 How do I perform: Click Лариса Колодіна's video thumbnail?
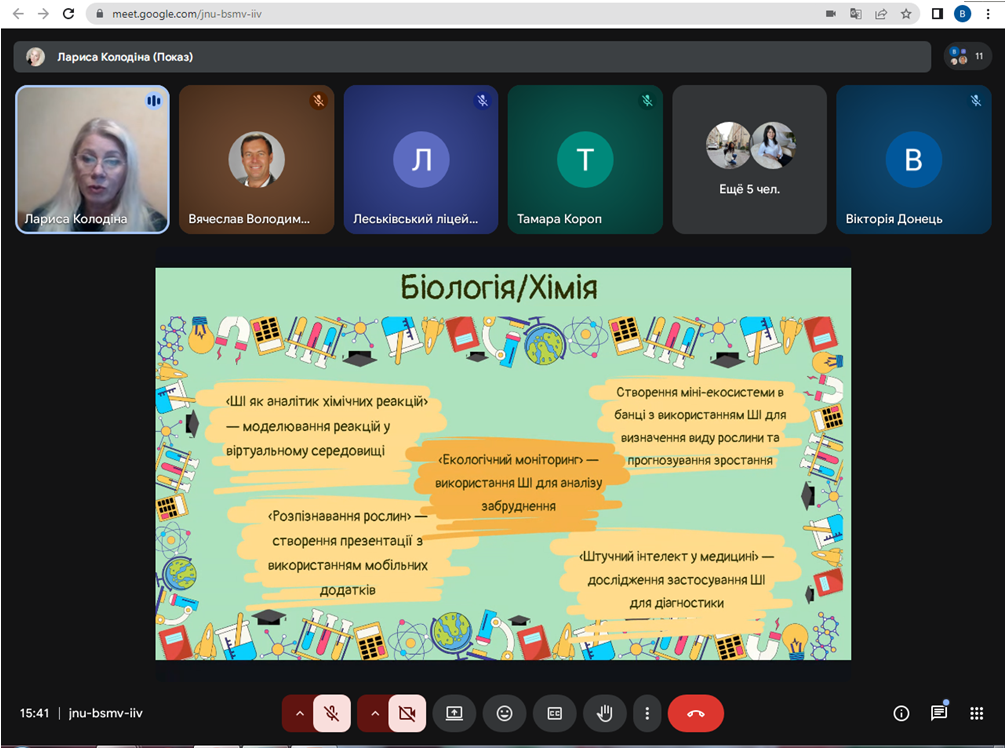coord(92,159)
